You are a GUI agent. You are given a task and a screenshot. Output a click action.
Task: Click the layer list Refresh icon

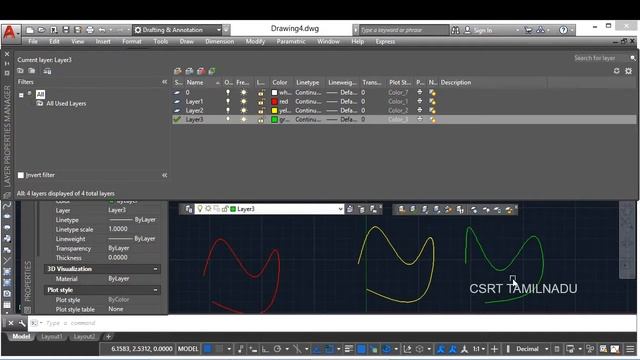pyautogui.click(x=616, y=71)
